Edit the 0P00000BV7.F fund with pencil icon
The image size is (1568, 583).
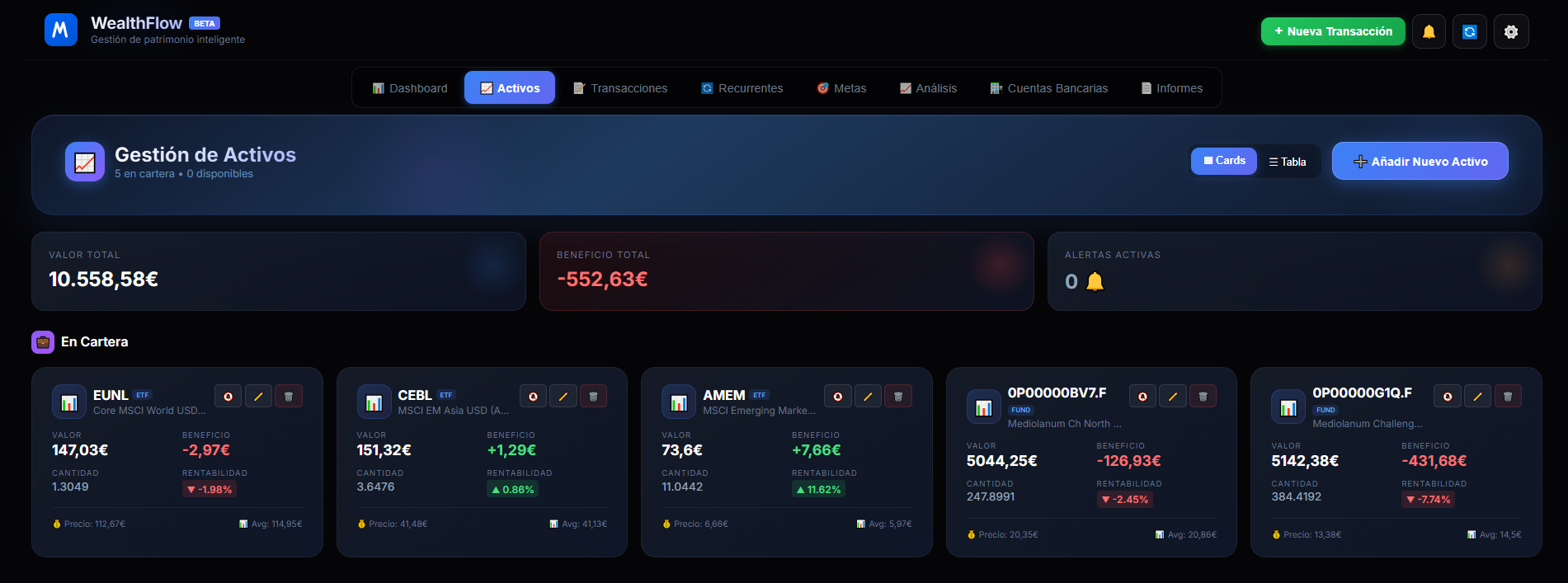tap(1173, 397)
